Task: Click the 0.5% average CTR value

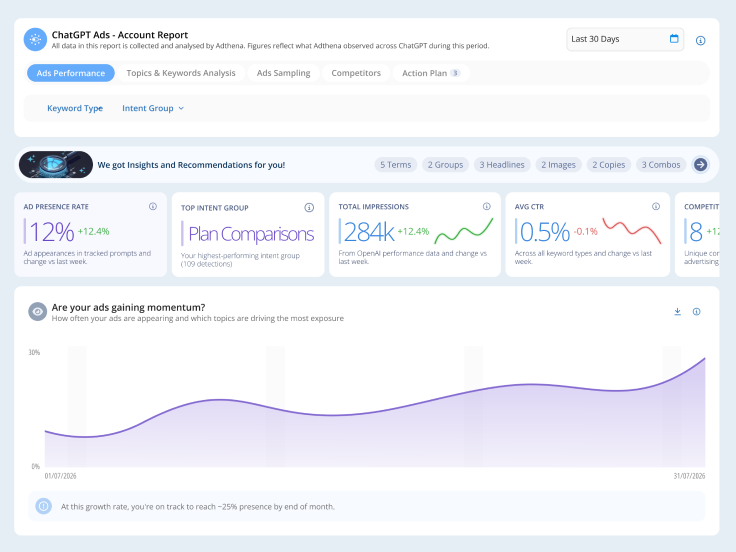Action: [544, 232]
